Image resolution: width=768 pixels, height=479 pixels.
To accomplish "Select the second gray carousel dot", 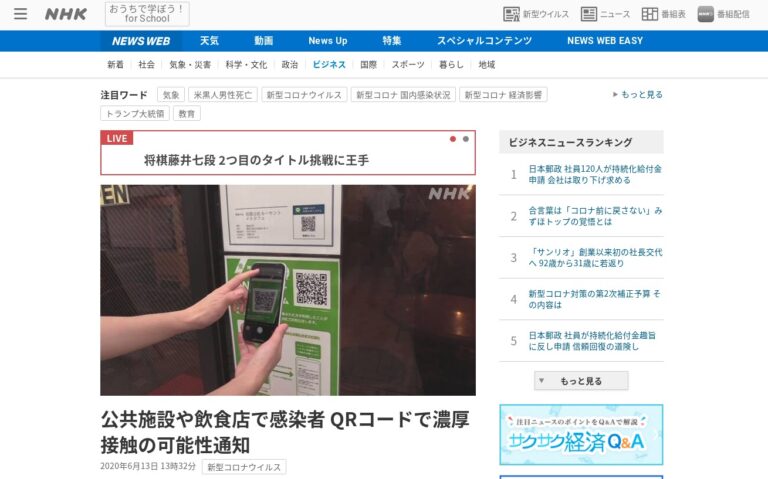I will pyautogui.click(x=466, y=139).
